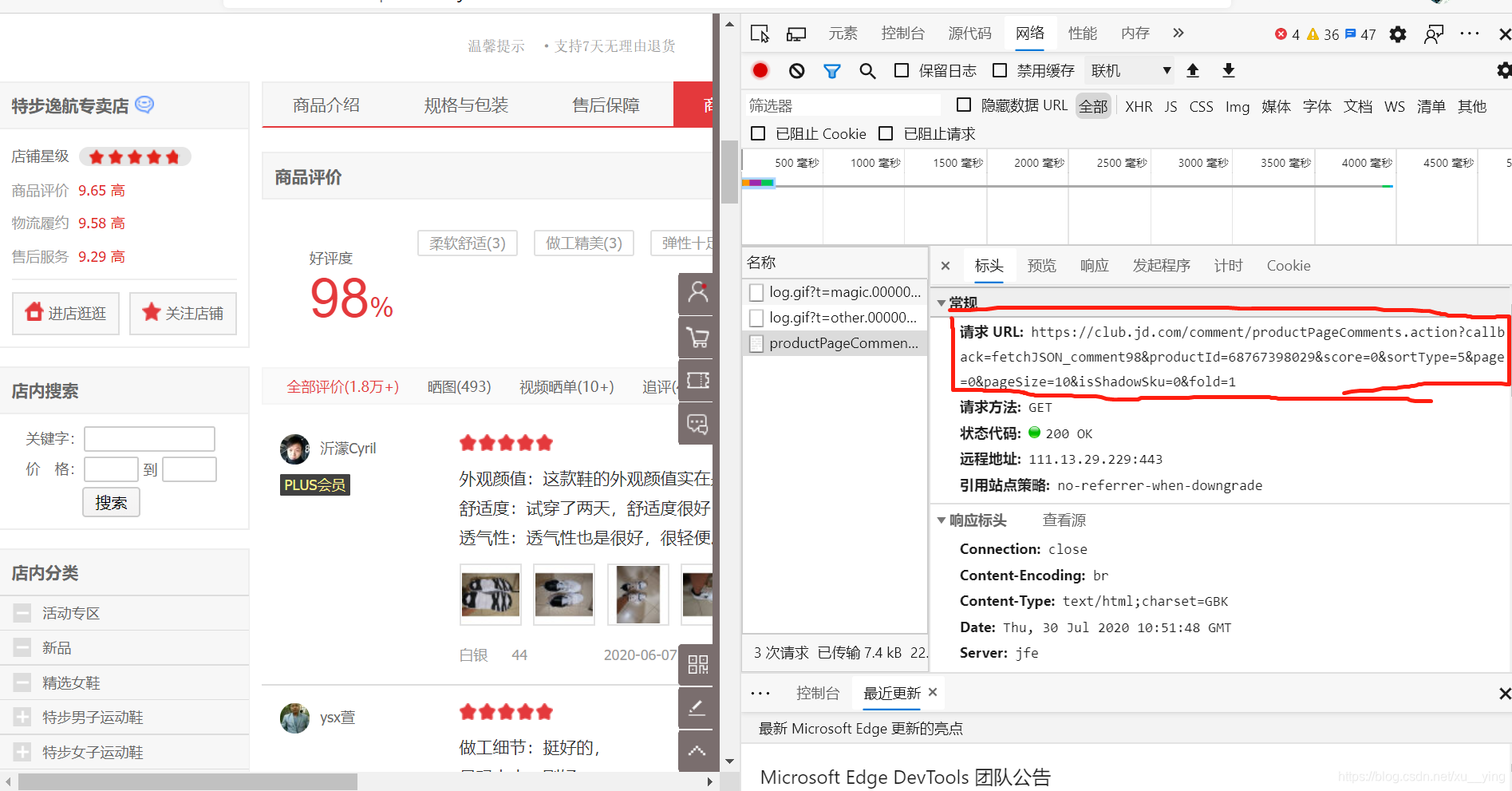Expand 特步女子运动鞋 category plus
This screenshot has width=1512, height=791.
click(22, 752)
